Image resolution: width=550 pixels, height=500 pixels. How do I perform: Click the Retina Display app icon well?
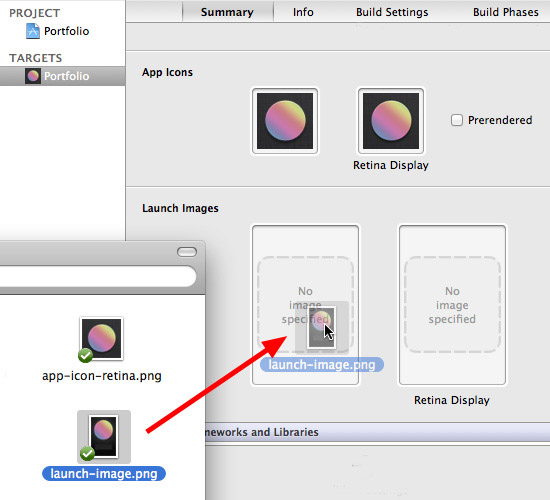coord(391,121)
